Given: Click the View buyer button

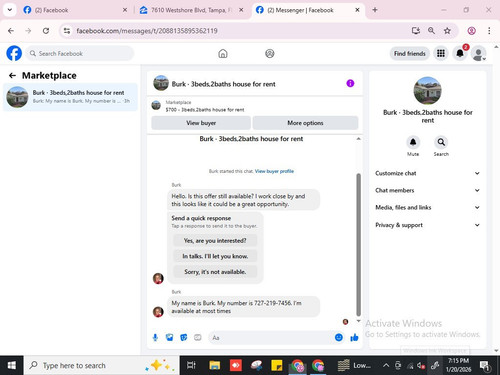Looking at the screenshot, I should coord(201,123).
